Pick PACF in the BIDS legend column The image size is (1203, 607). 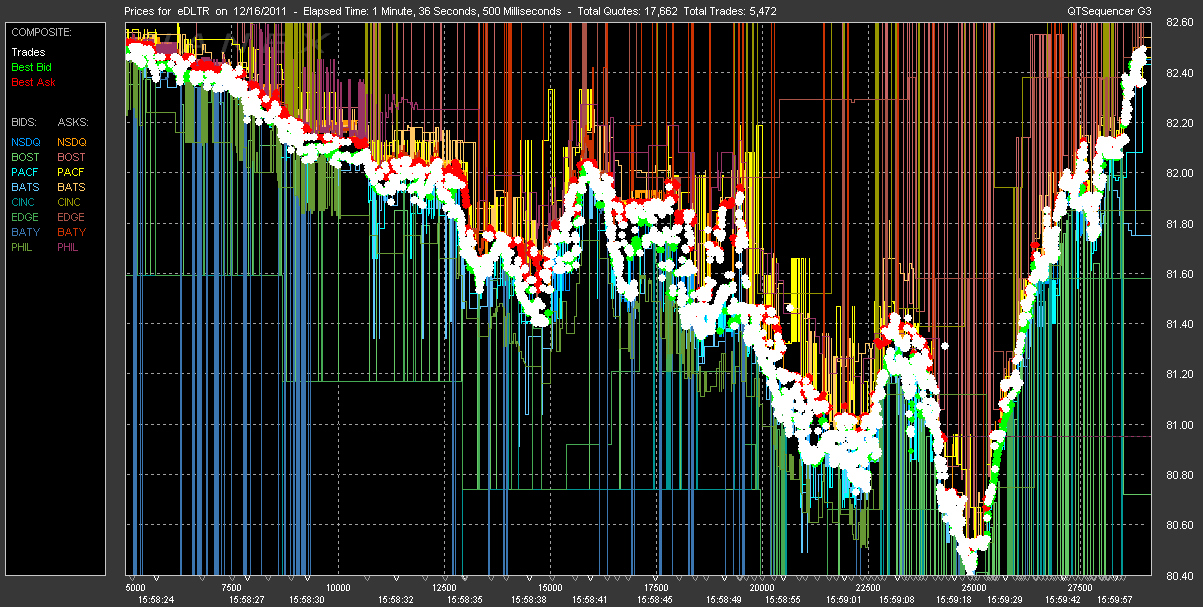tap(25, 172)
